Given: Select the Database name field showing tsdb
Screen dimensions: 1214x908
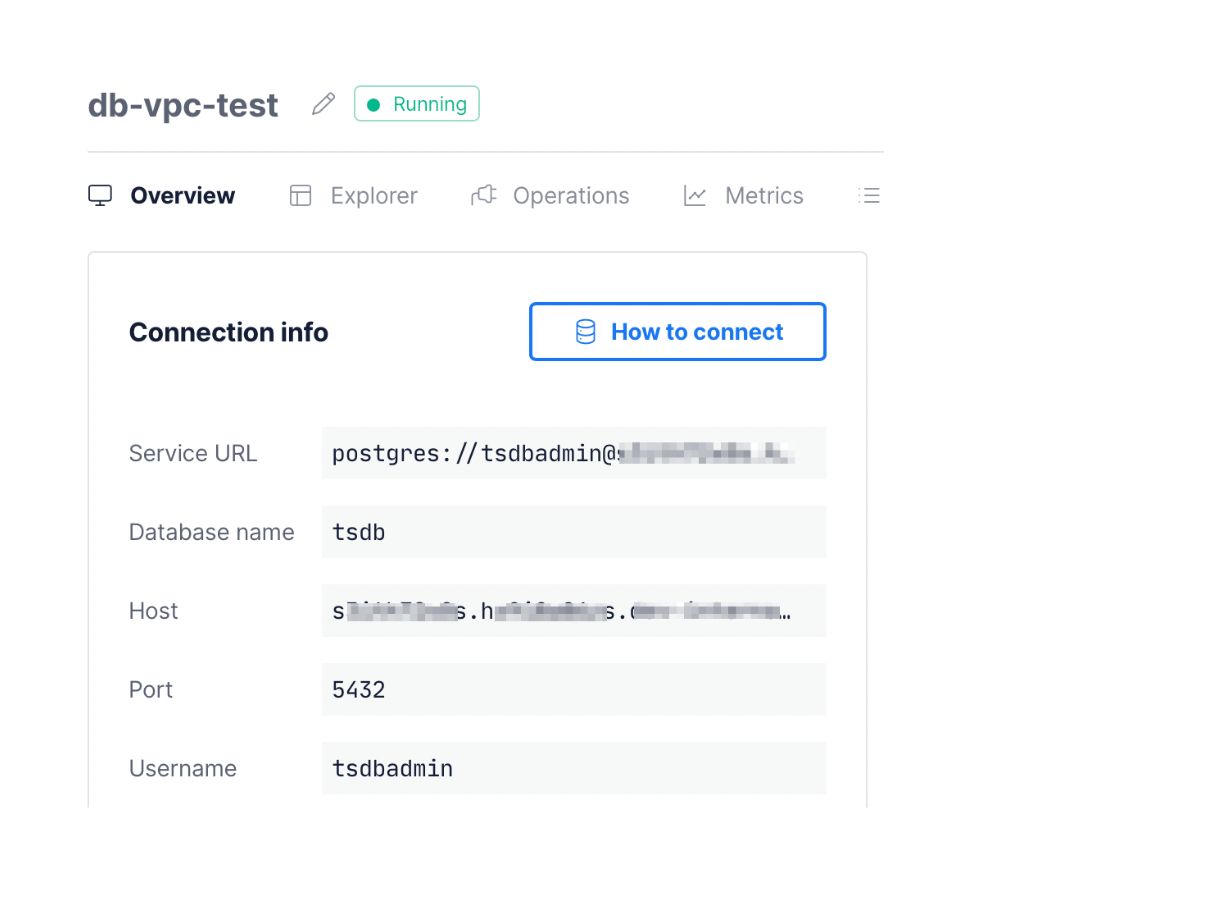Looking at the screenshot, I should pos(573,532).
